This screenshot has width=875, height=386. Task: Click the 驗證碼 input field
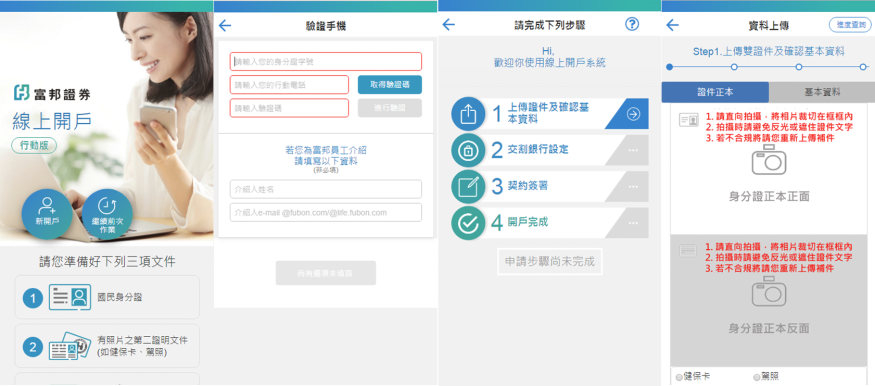click(289, 108)
